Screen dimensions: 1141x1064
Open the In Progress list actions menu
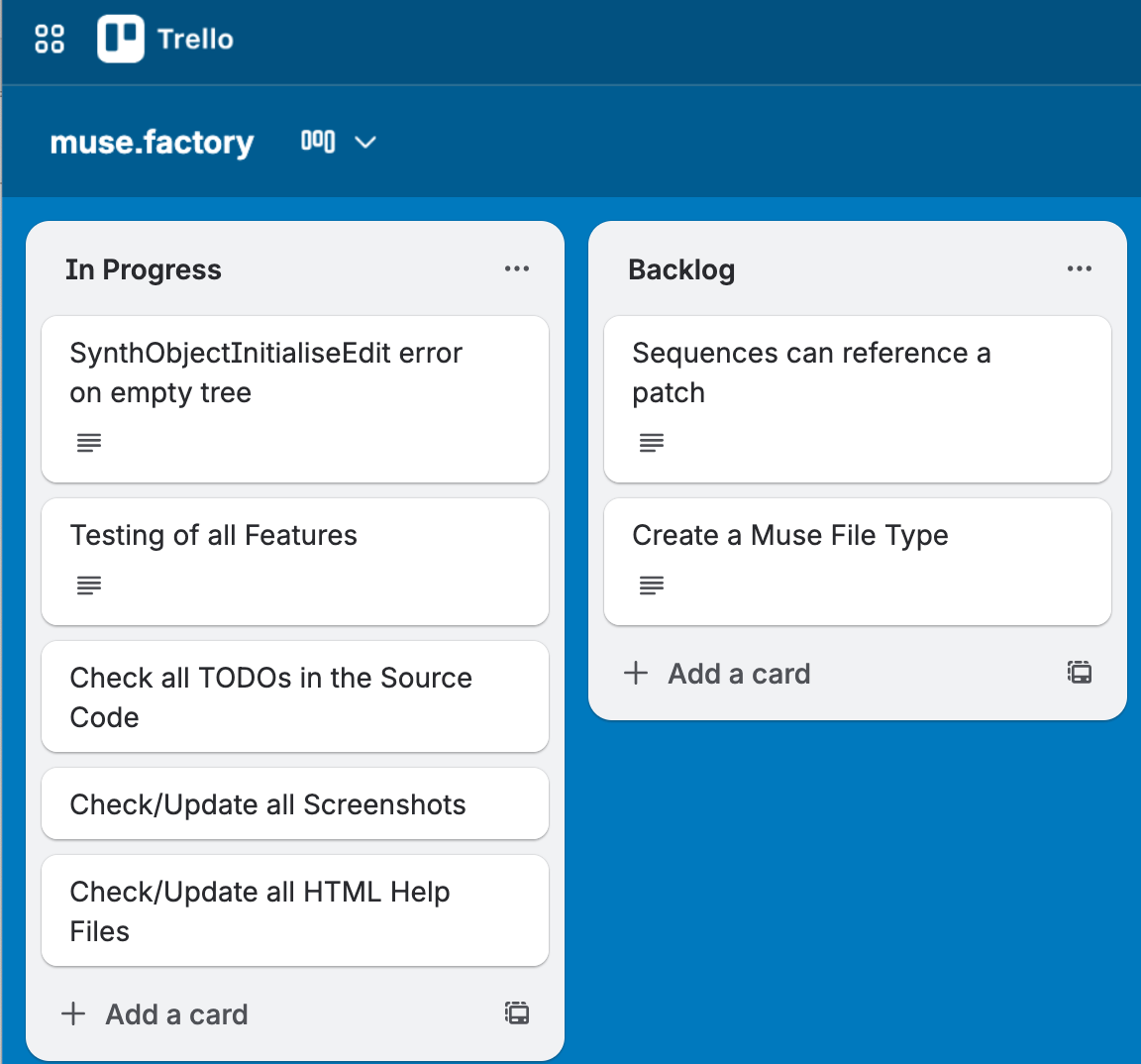click(x=517, y=269)
